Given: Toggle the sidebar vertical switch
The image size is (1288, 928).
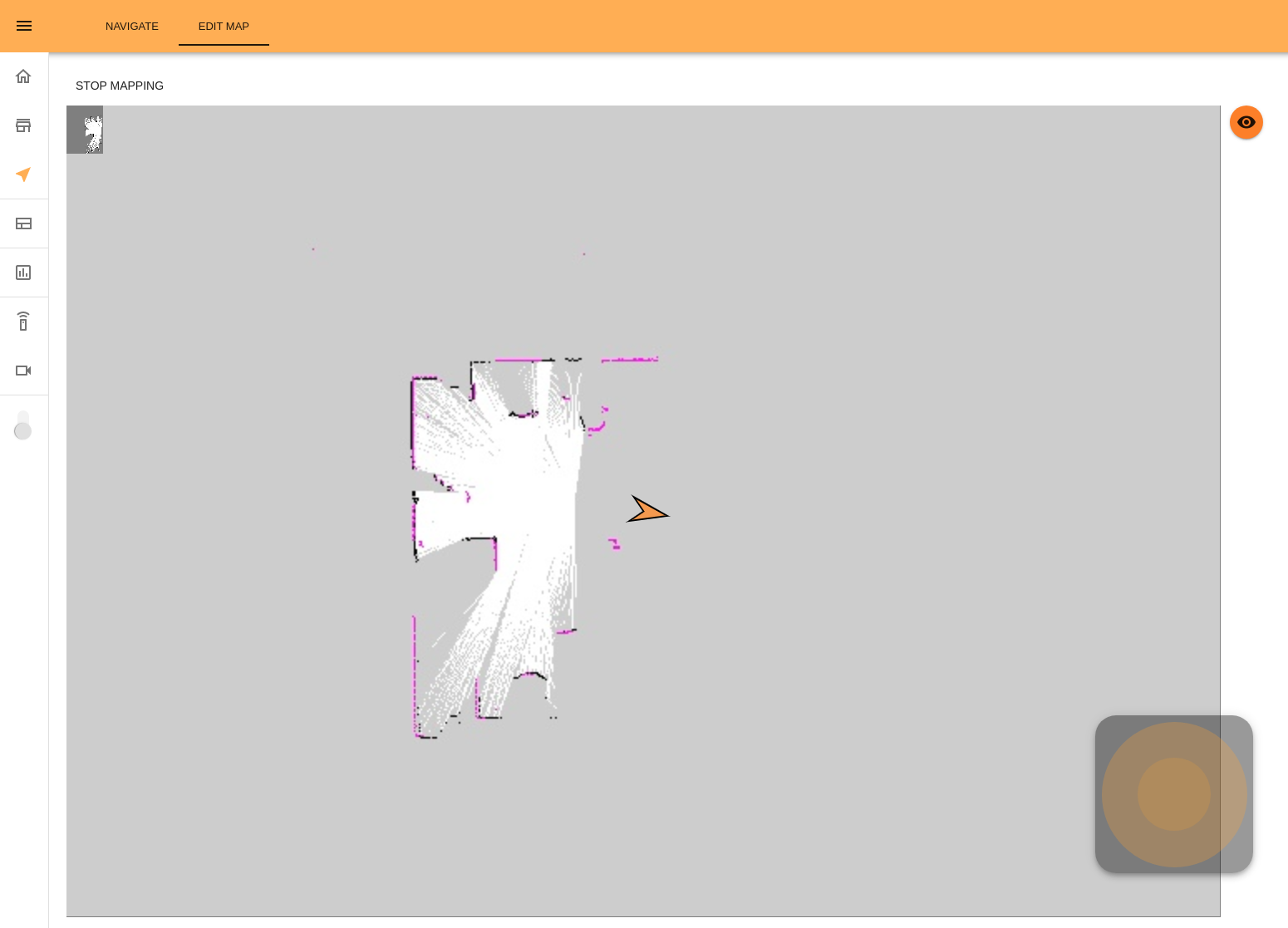Looking at the screenshot, I should [x=23, y=425].
